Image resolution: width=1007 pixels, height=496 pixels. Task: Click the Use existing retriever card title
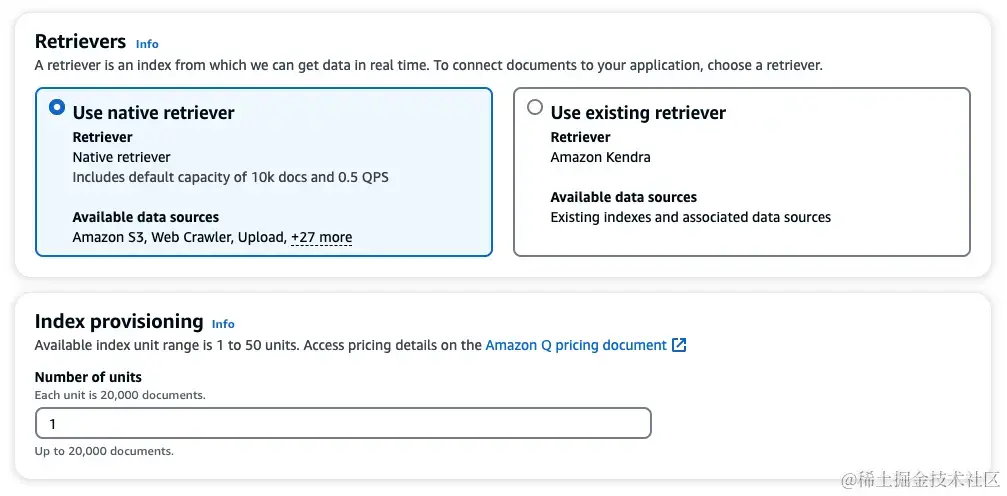point(638,113)
